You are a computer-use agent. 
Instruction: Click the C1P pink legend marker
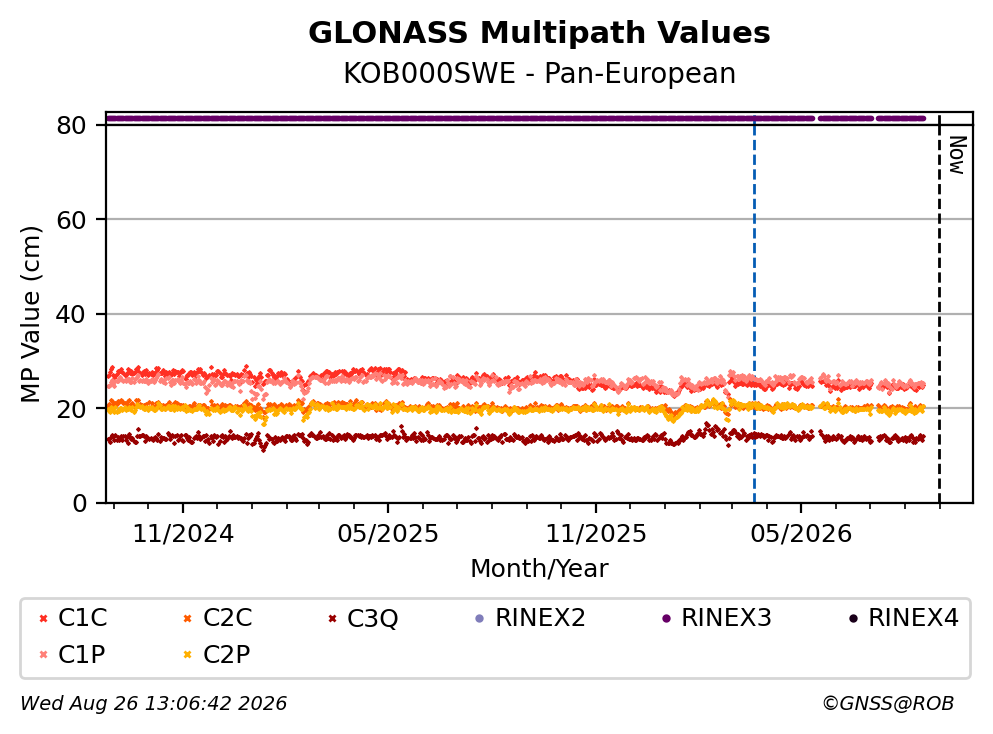(44, 655)
